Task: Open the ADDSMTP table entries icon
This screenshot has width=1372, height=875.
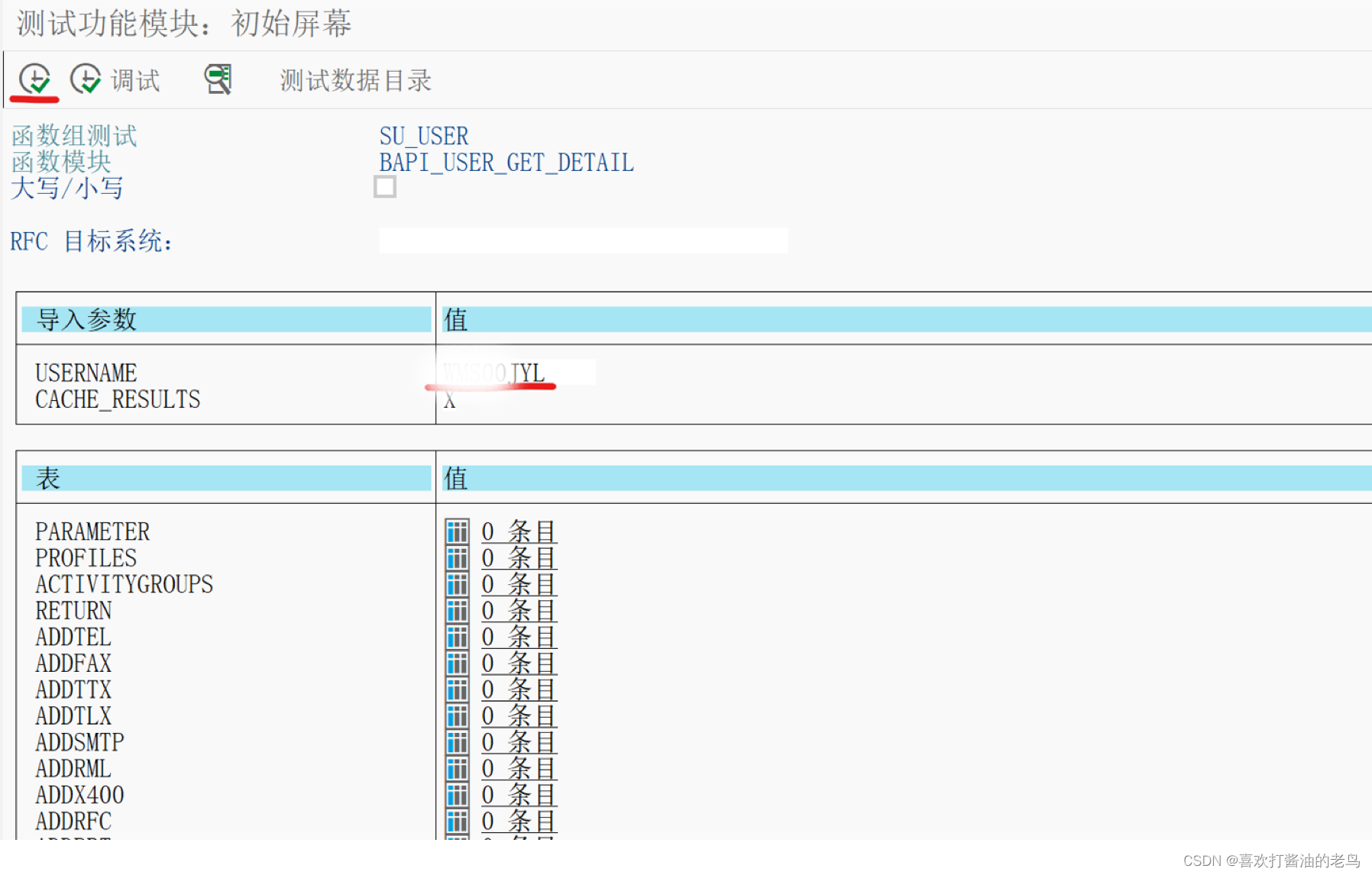Action: 456,742
